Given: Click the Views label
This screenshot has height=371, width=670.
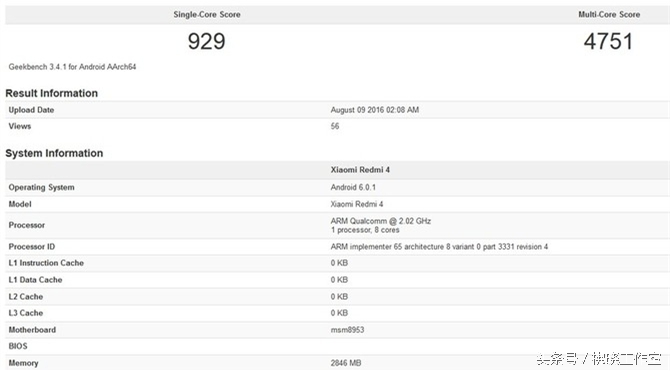Looking at the screenshot, I should click(20, 126).
